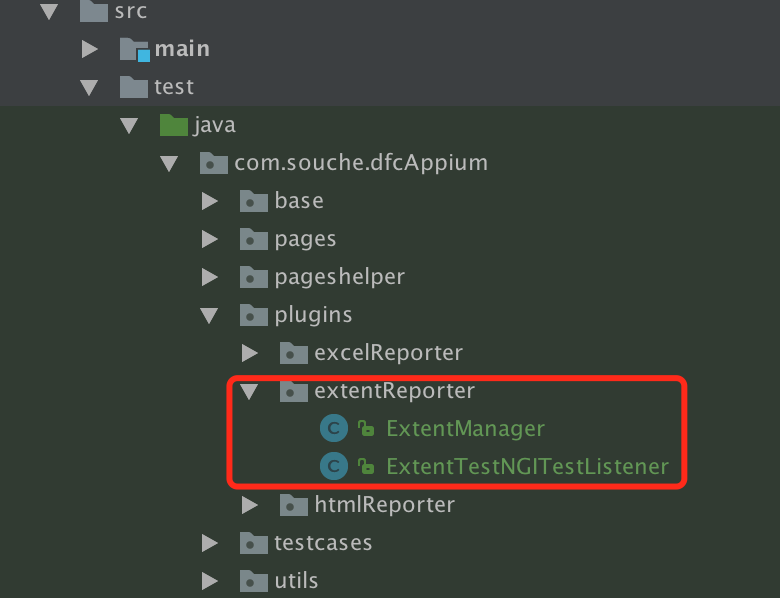Click the green java source folder icon
Screen dimensions: 780x598
point(174,125)
